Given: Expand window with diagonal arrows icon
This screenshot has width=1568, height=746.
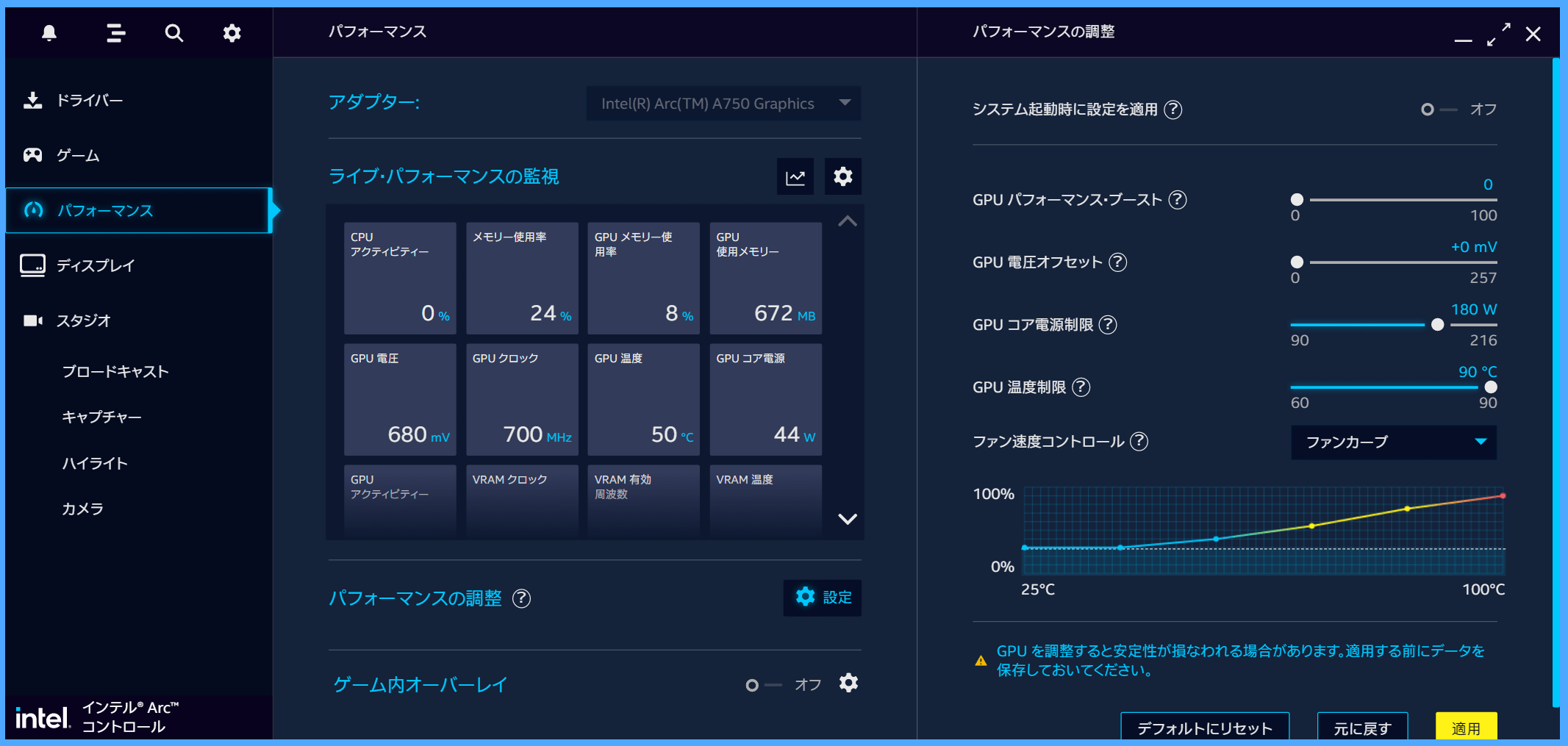Looking at the screenshot, I should pos(1498,34).
